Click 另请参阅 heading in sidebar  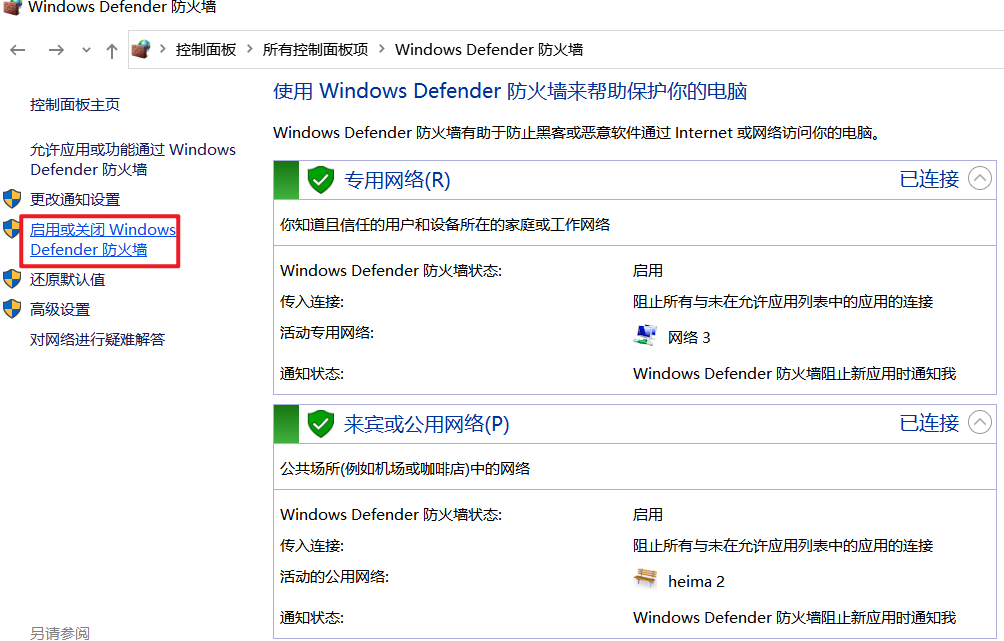coord(60,633)
